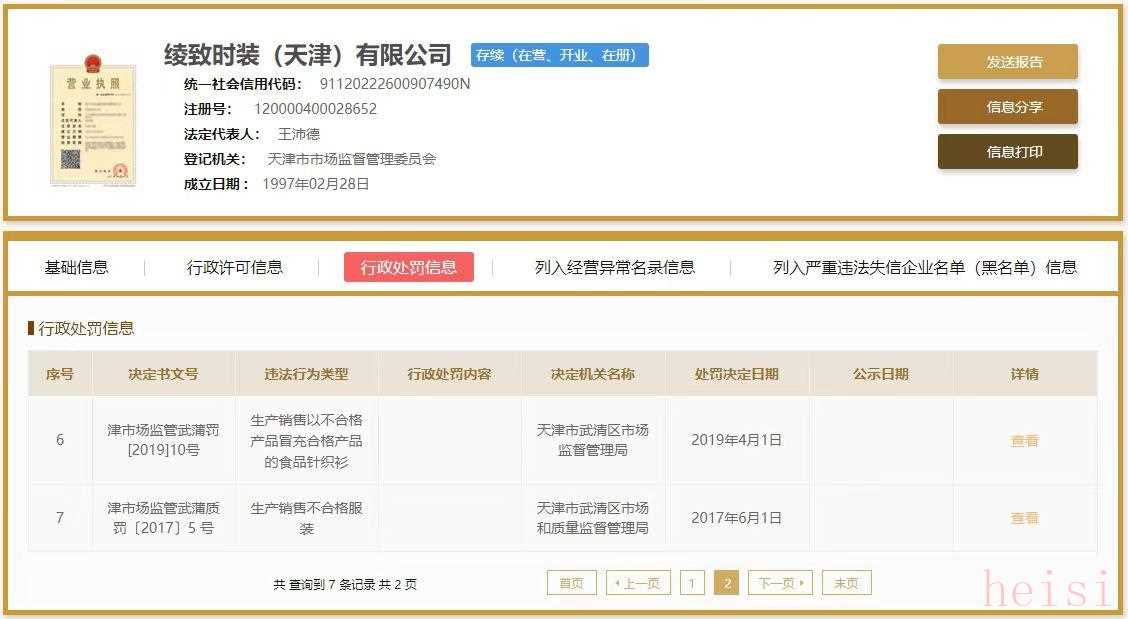Click the current page 2 button
The height and width of the screenshot is (619, 1128).
(x=727, y=583)
